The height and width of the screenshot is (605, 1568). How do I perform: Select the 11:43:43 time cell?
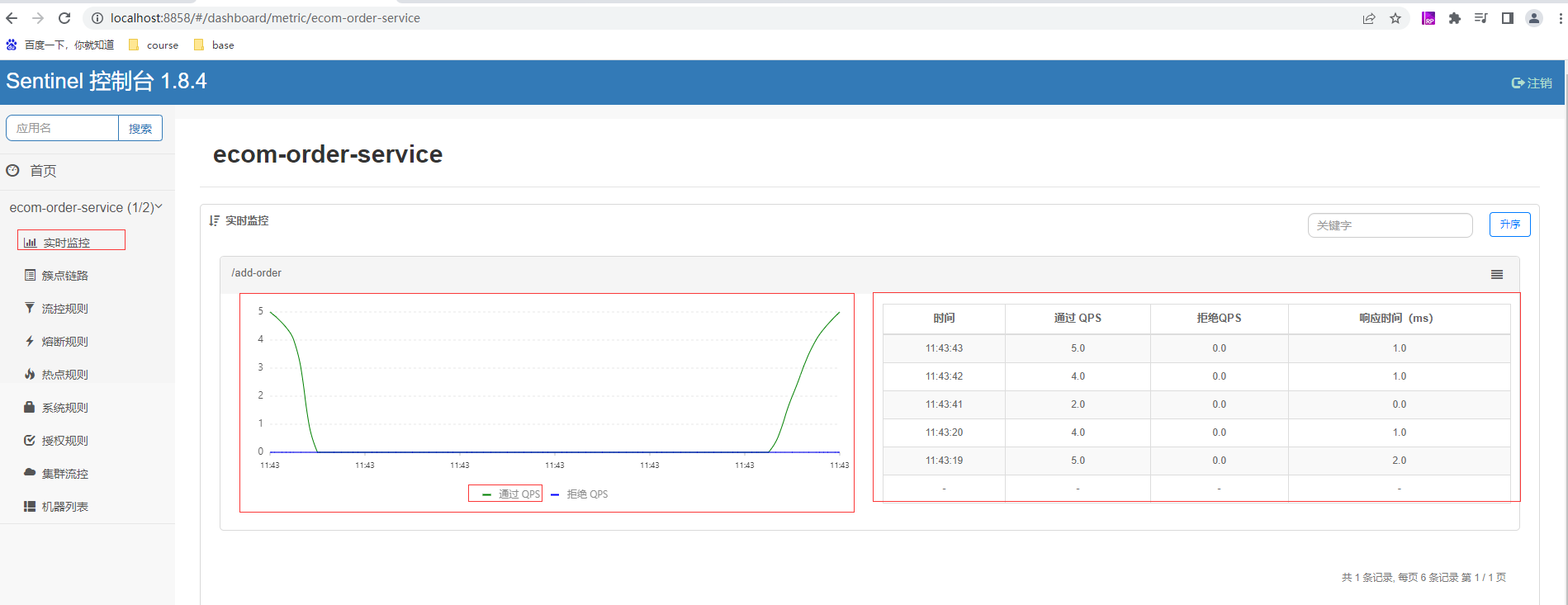(x=944, y=348)
